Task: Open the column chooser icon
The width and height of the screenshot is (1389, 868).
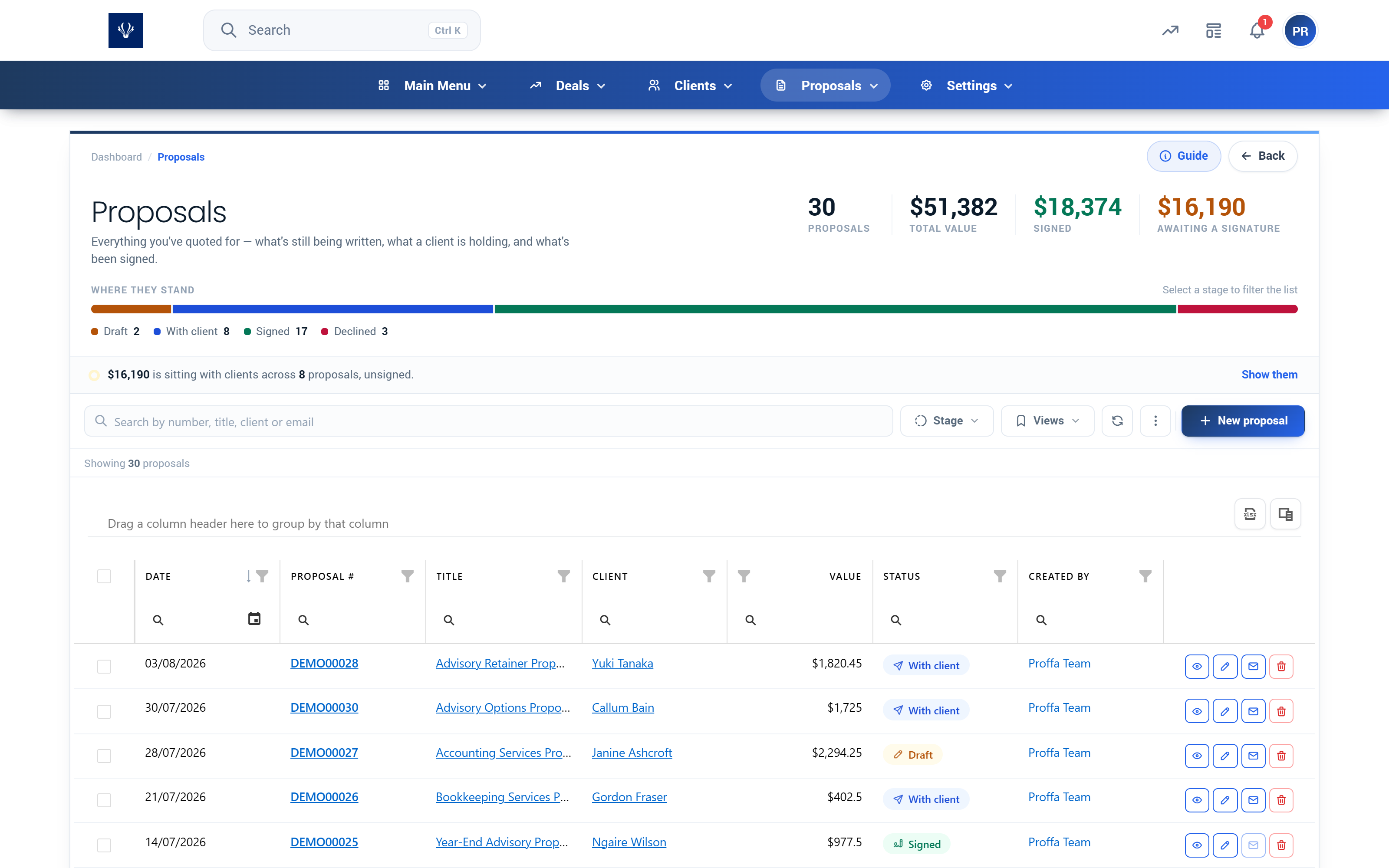Action: pos(1286,514)
